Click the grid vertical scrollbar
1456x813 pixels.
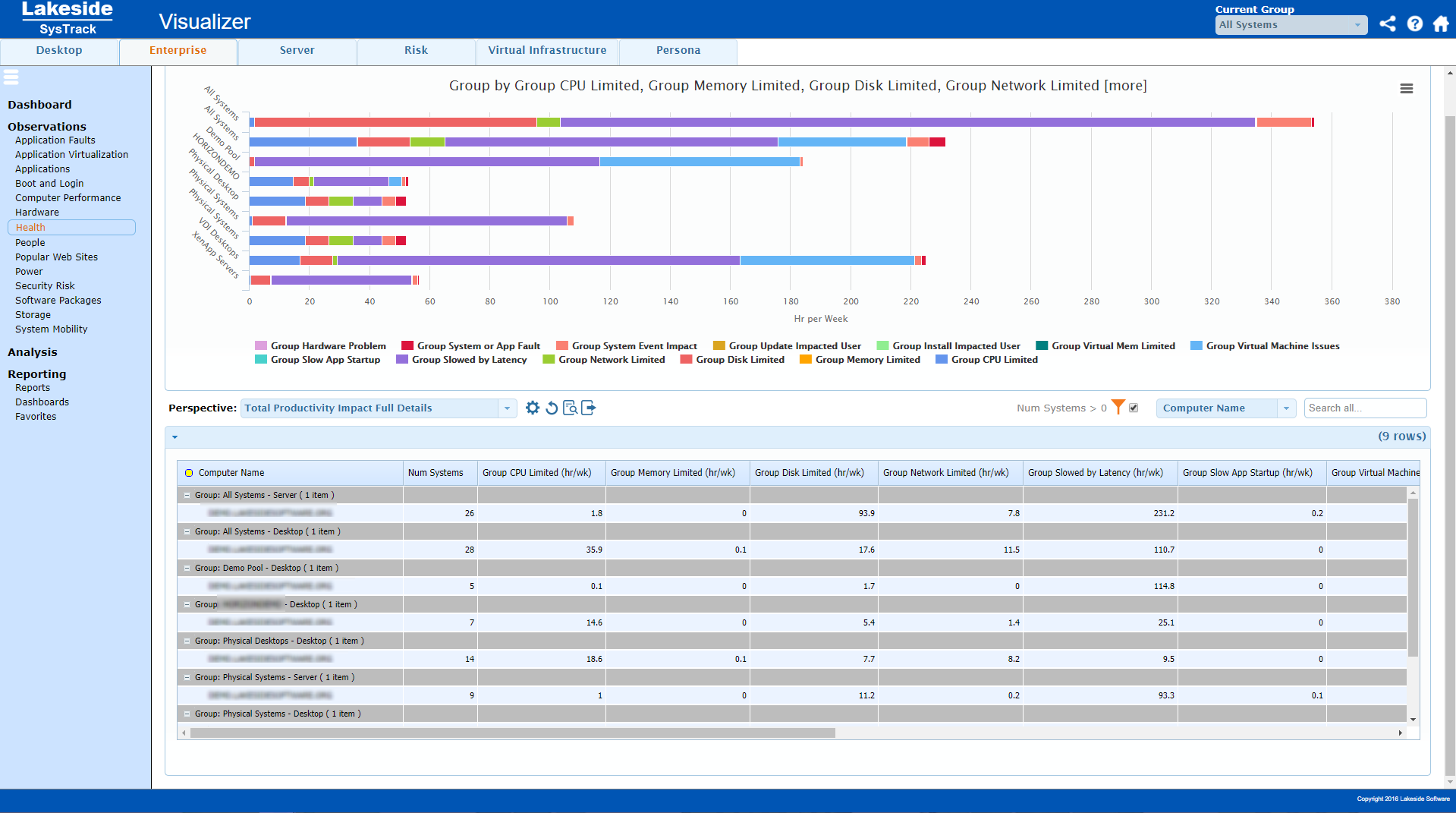coord(1413,577)
